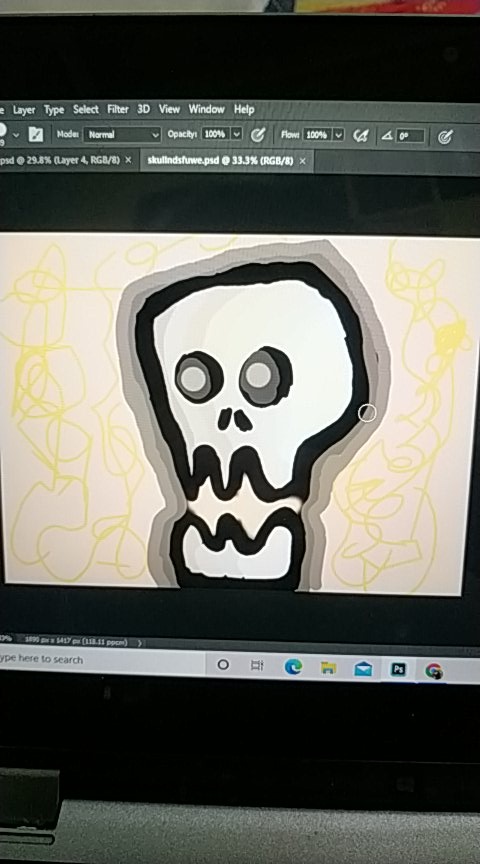Open the Filter menu
This screenshot has height=864, width=480.
coord(118,109)
